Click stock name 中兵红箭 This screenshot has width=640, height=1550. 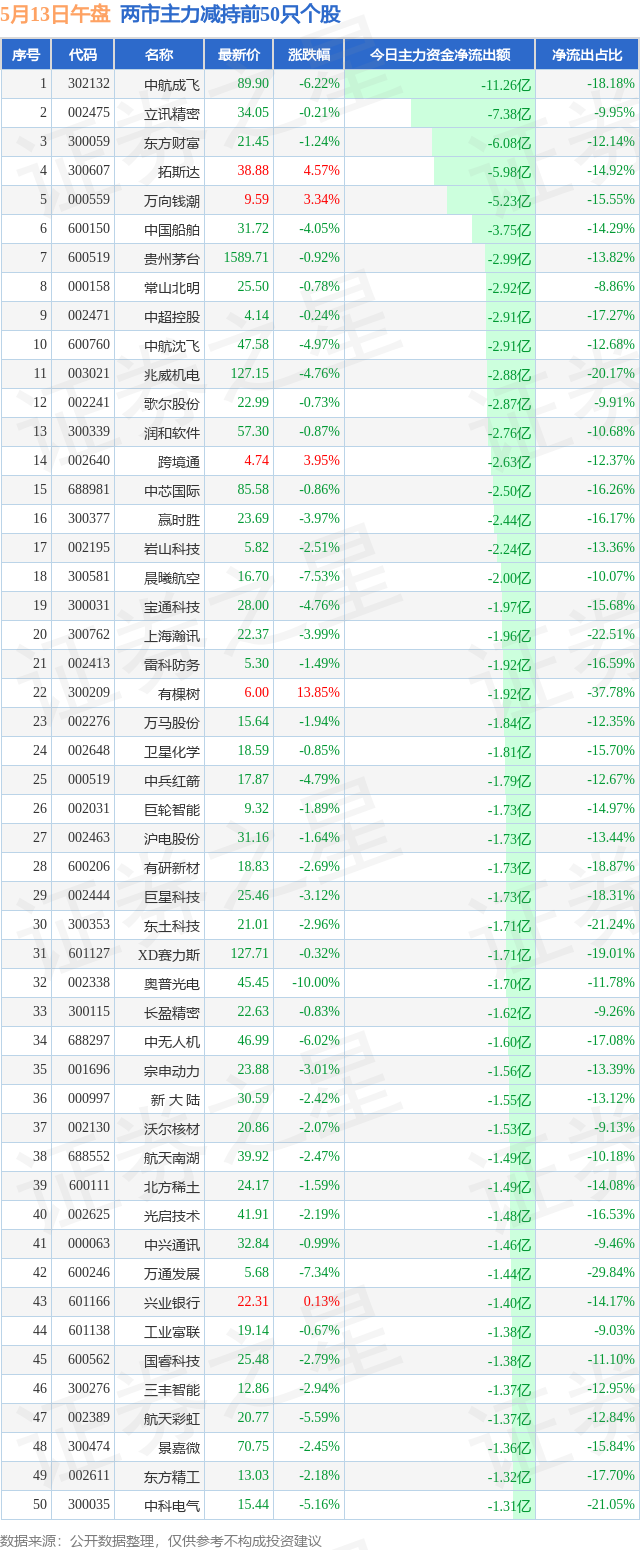coord(172,780)
